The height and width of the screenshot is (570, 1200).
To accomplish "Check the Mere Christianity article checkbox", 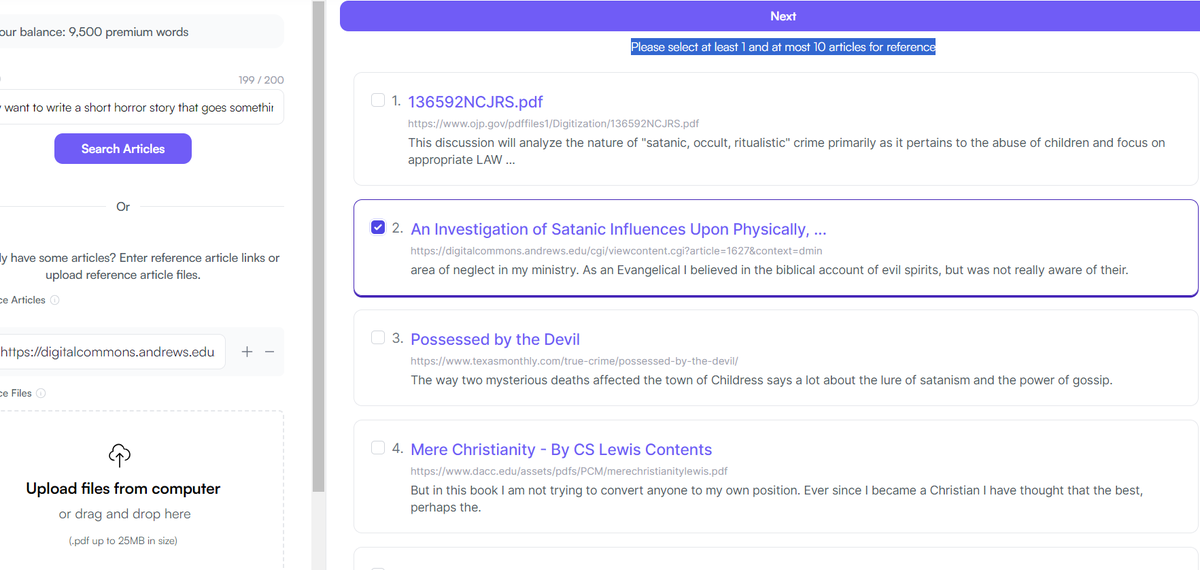I will (378, 447).
